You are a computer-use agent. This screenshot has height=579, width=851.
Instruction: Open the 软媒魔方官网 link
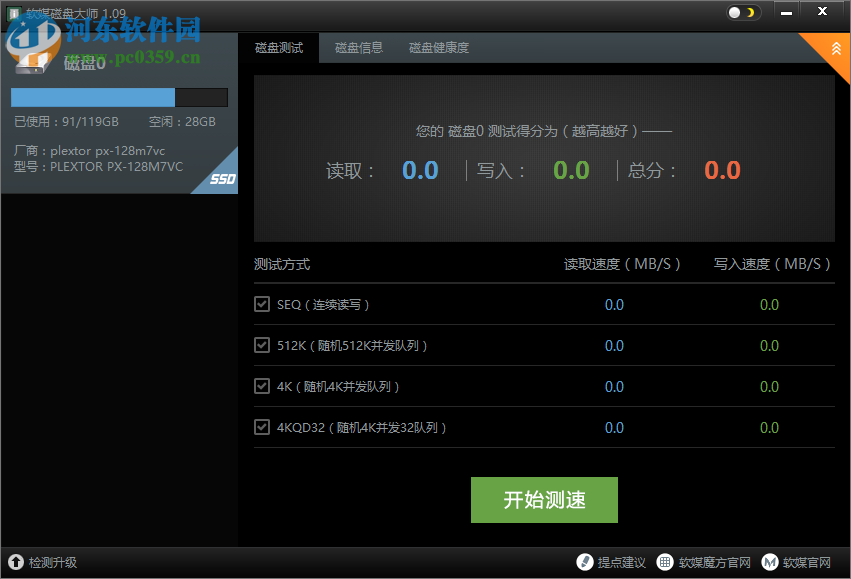[714, 563]
